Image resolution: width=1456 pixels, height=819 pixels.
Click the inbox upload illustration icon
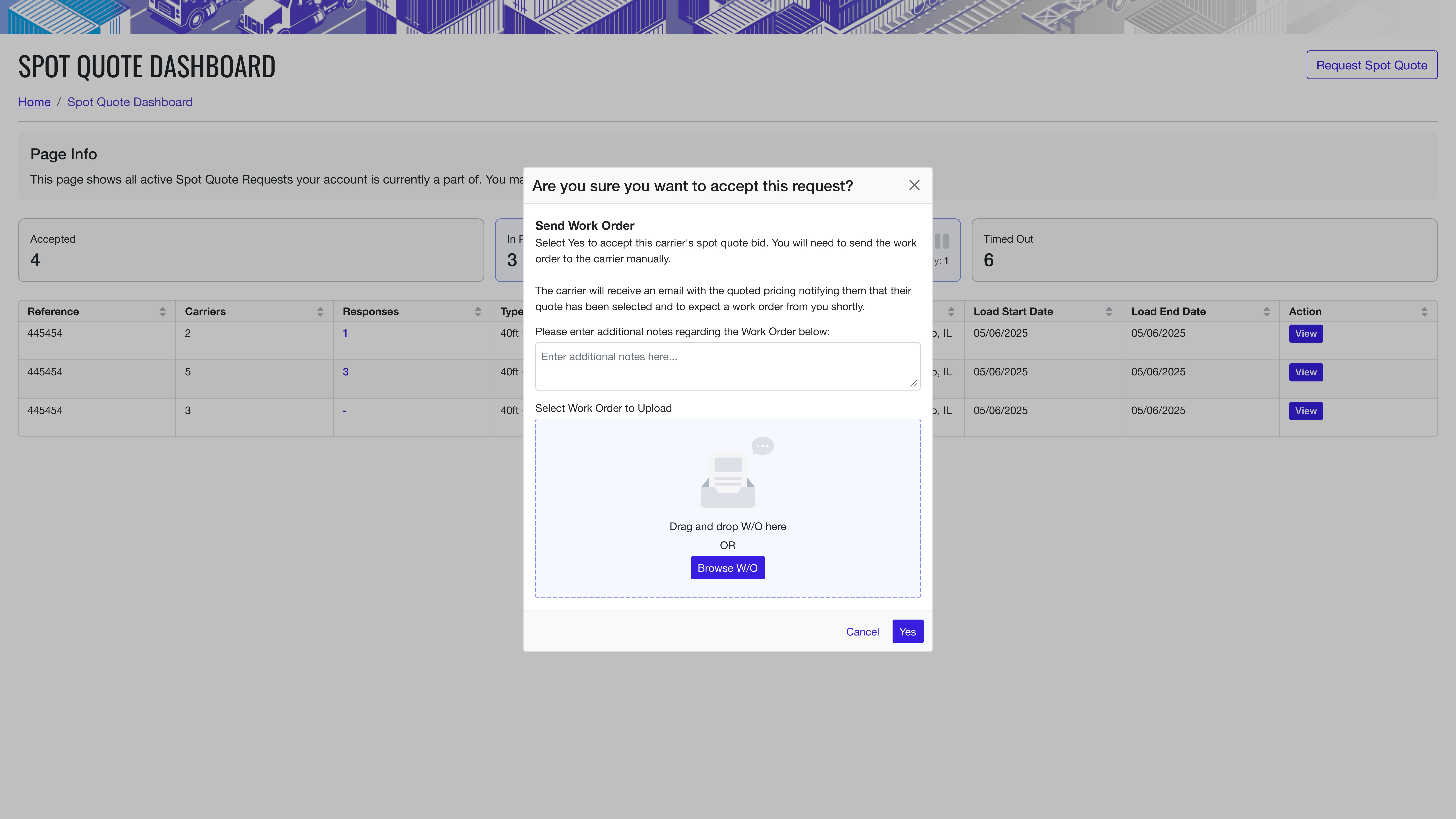(728, 480)
